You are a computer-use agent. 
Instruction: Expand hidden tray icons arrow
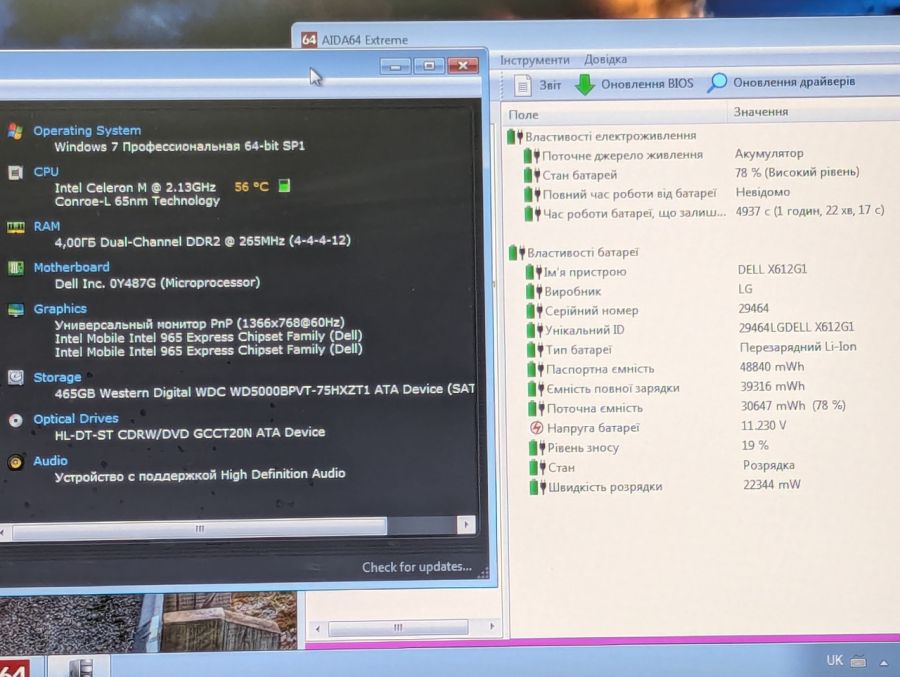click(x=884, y=662)
